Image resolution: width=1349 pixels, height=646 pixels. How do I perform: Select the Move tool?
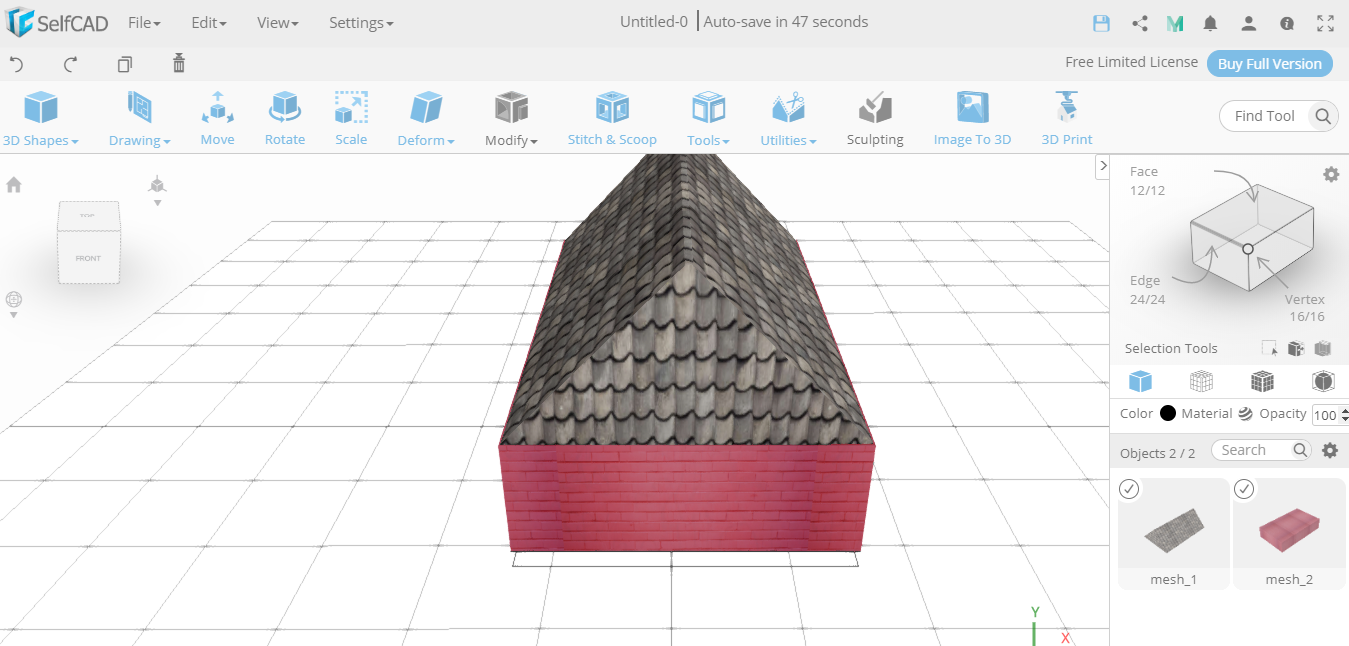(x=217, y=117)
